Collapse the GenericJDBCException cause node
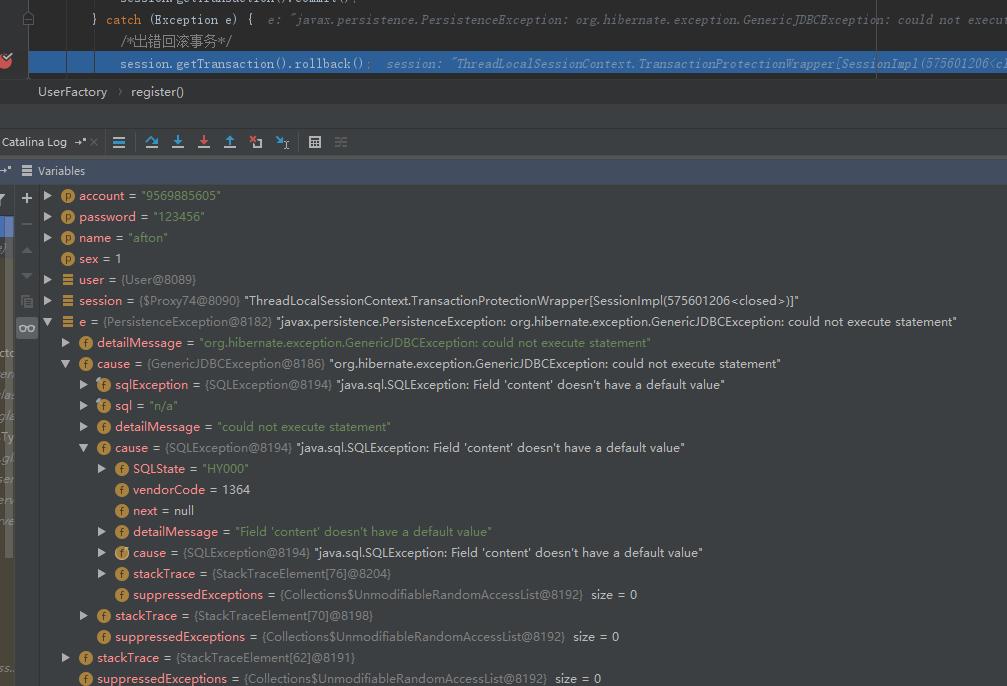Image resolution: width=1007 pixels, height=686 pixels. click(66, 364)
